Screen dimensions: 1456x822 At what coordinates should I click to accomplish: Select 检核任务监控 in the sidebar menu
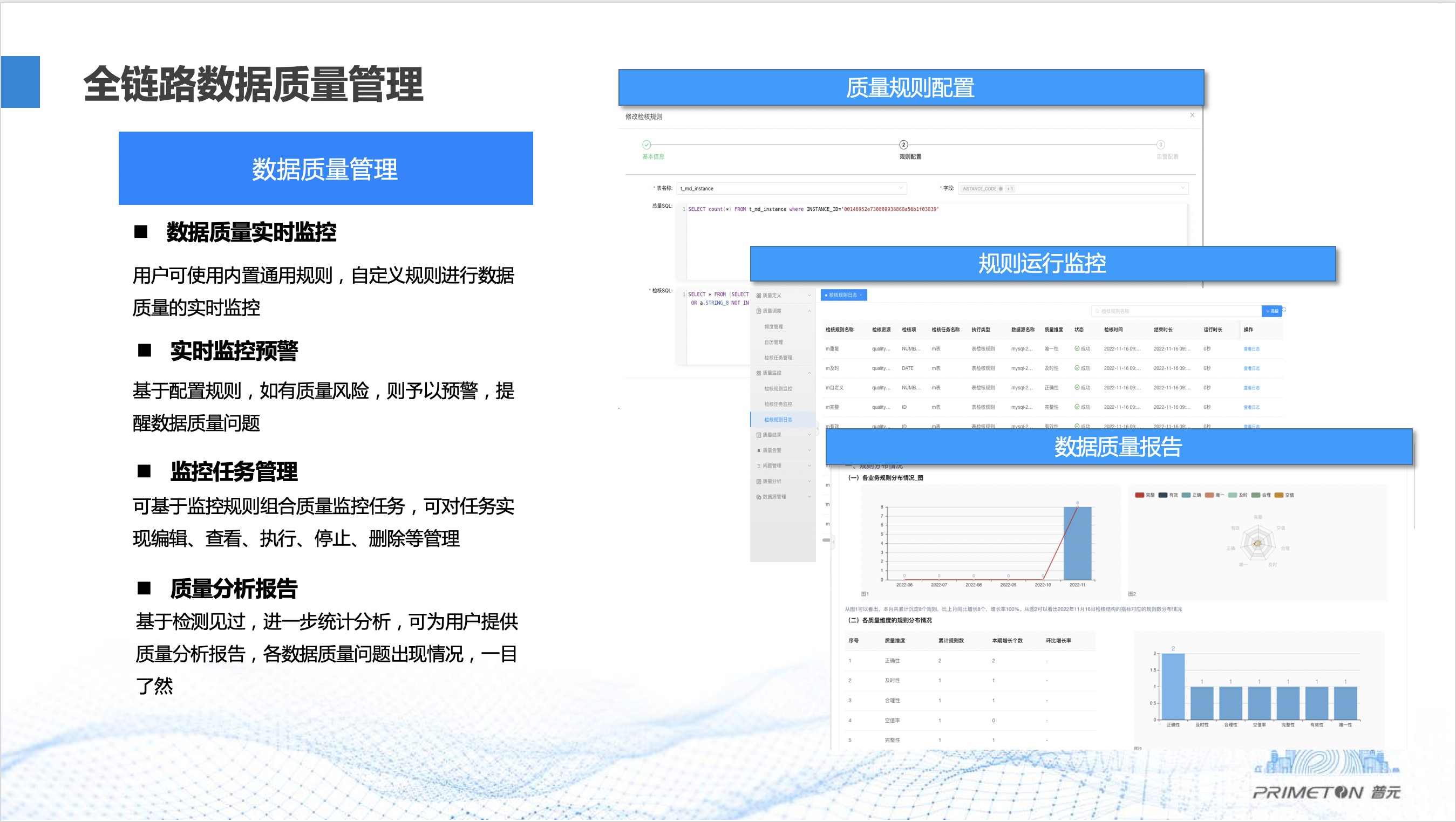pos(778,404)
